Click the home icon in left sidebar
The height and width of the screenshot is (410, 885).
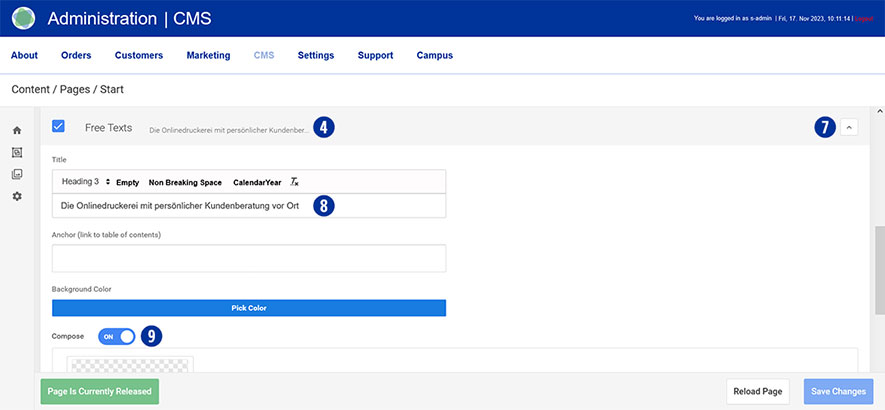click(x=17, y=131)
